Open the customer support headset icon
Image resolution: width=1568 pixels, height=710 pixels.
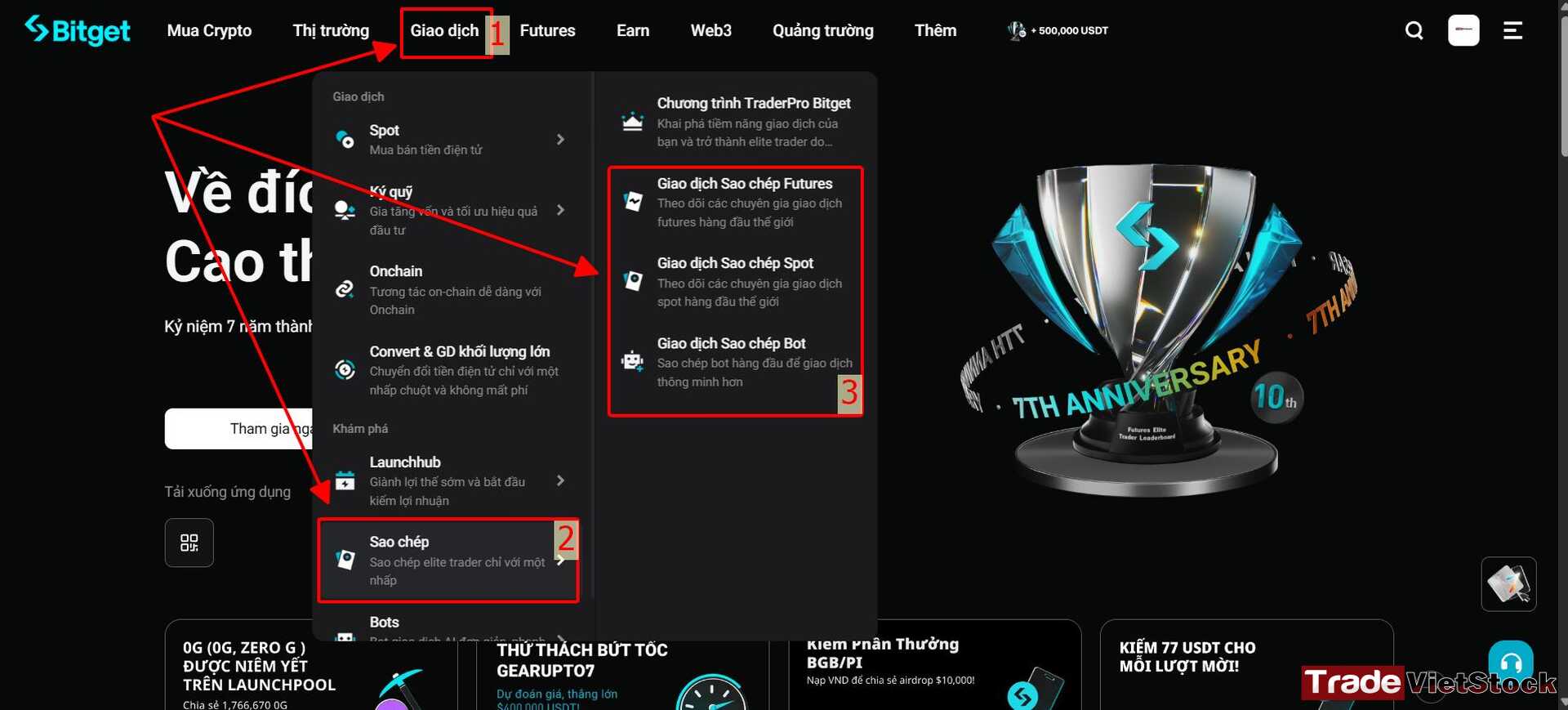click(1511, 663)
